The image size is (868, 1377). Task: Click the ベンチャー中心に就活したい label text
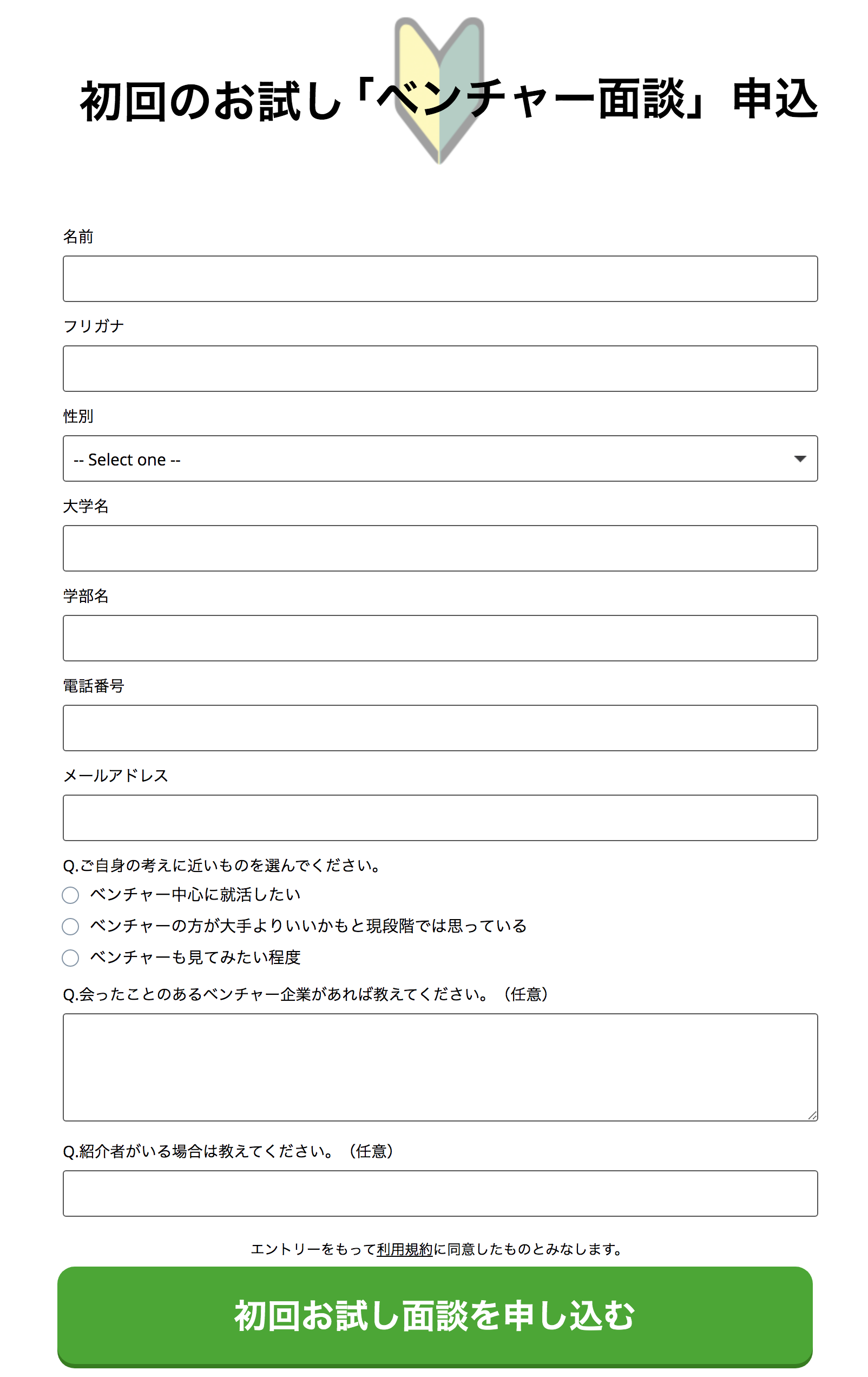click(x=195, y=894)
